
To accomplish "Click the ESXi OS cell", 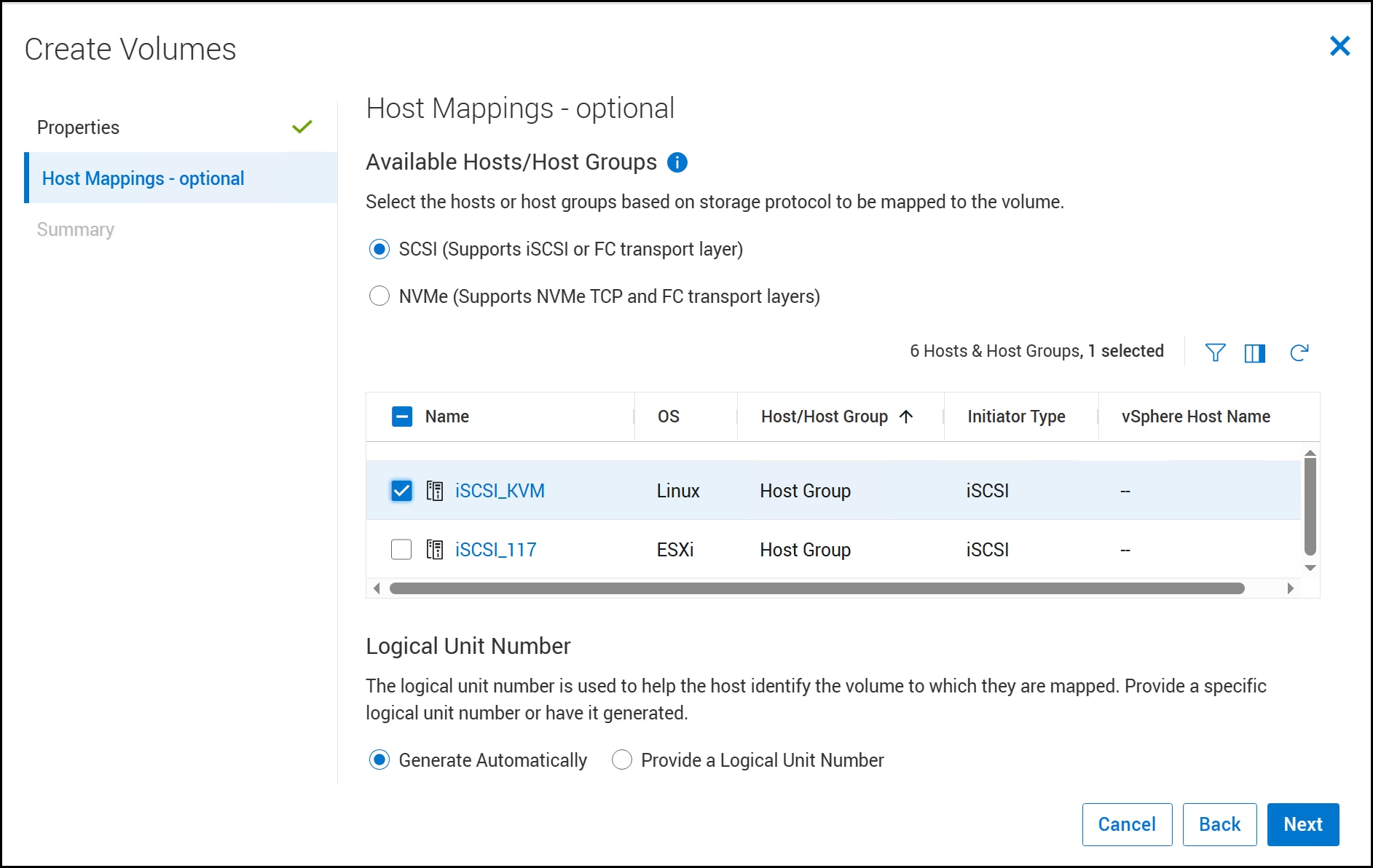I will click(x=675, y=550).
